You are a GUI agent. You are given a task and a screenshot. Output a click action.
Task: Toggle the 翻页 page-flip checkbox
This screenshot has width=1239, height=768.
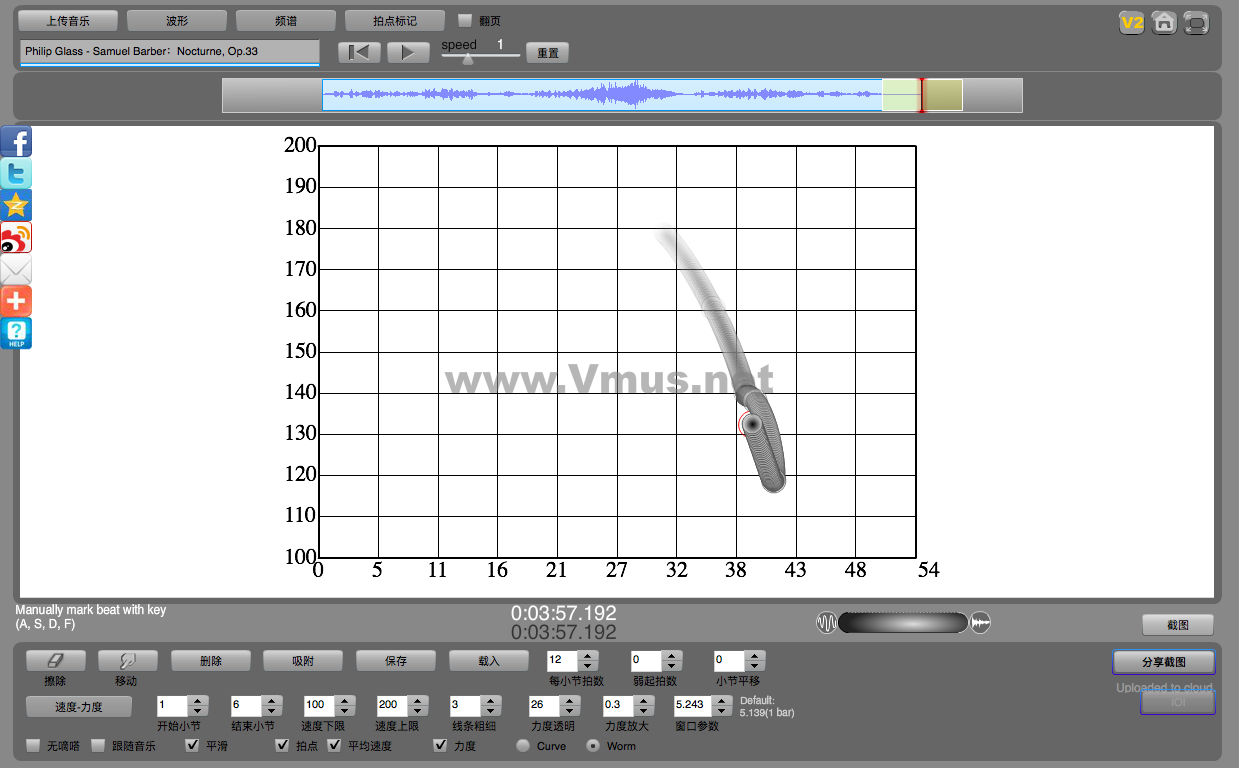pos(465,20)
